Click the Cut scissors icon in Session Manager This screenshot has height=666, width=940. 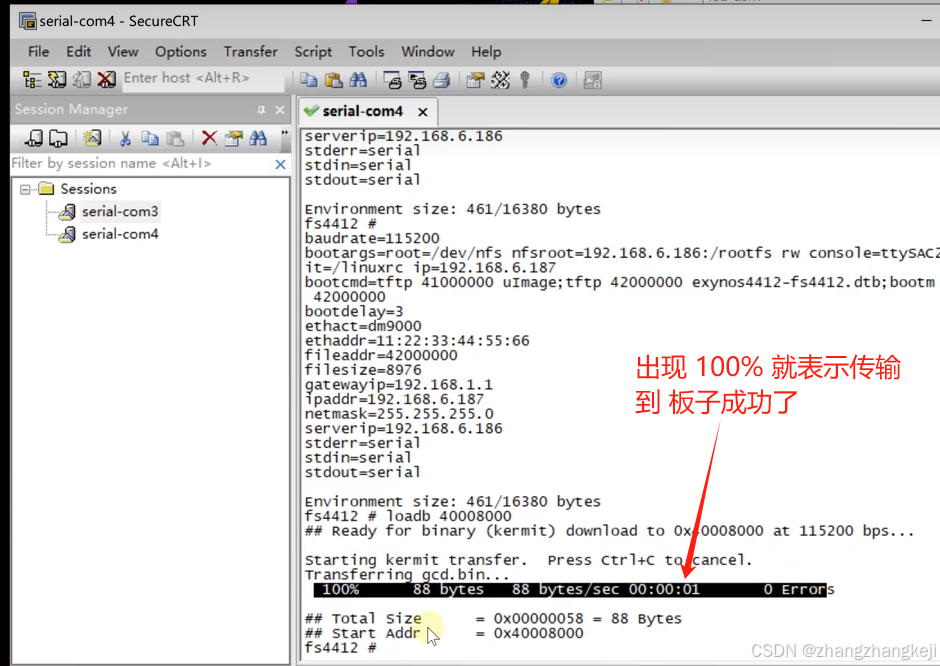[125, 138]
